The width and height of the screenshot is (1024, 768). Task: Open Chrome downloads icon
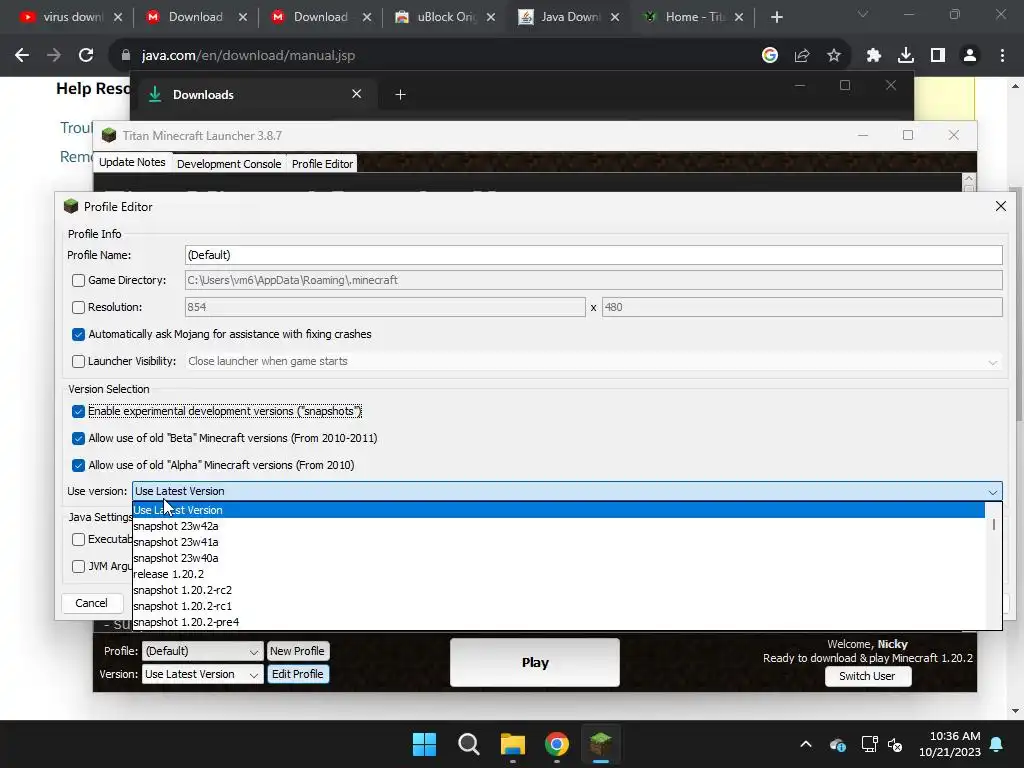[x=906, y=56]
